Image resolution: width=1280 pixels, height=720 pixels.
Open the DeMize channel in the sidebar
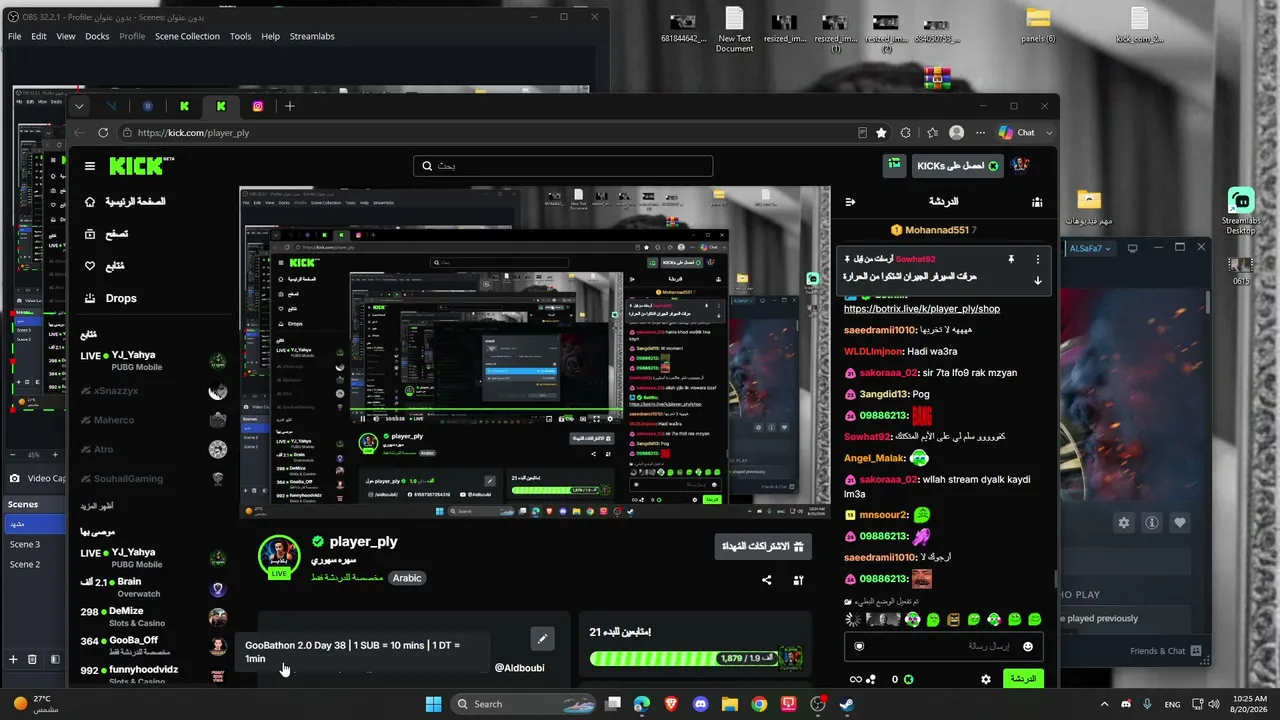154,617
